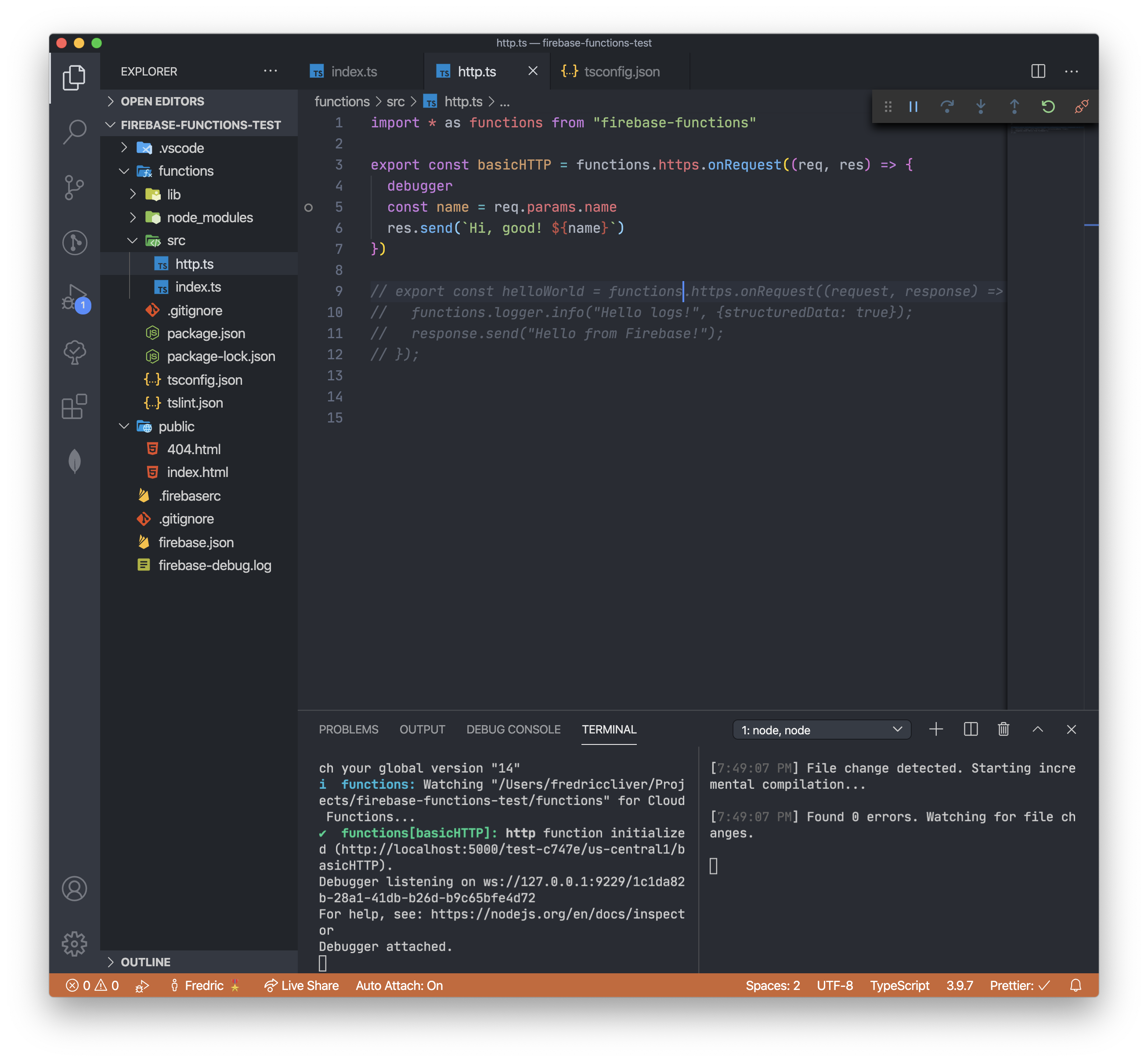Step over to the next line

coord(947,106)
